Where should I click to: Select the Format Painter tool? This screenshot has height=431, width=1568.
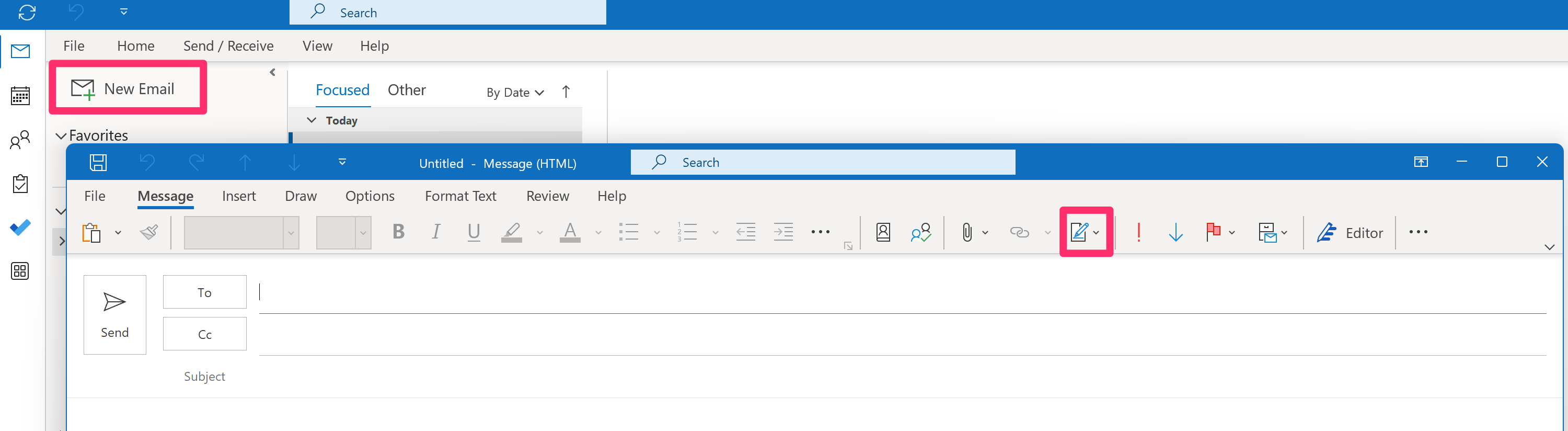(x=149, y=232)
